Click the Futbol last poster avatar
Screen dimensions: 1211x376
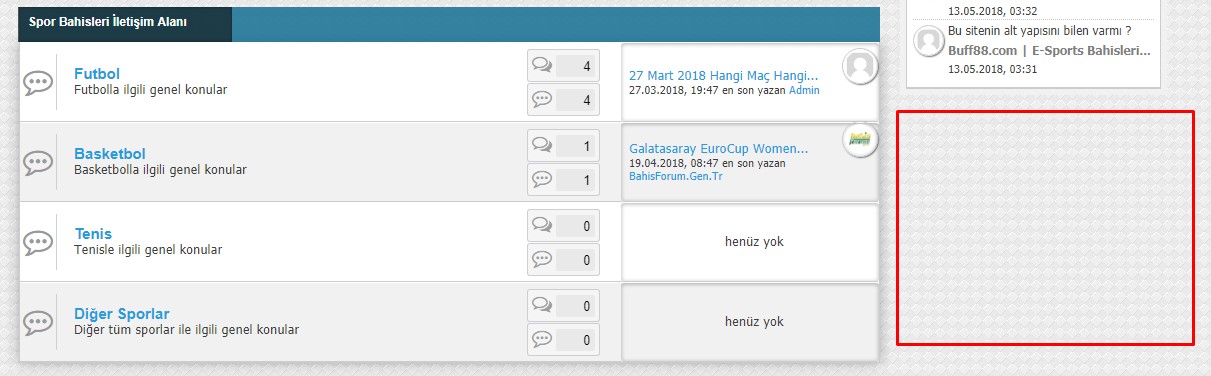[x=860, y=66]
